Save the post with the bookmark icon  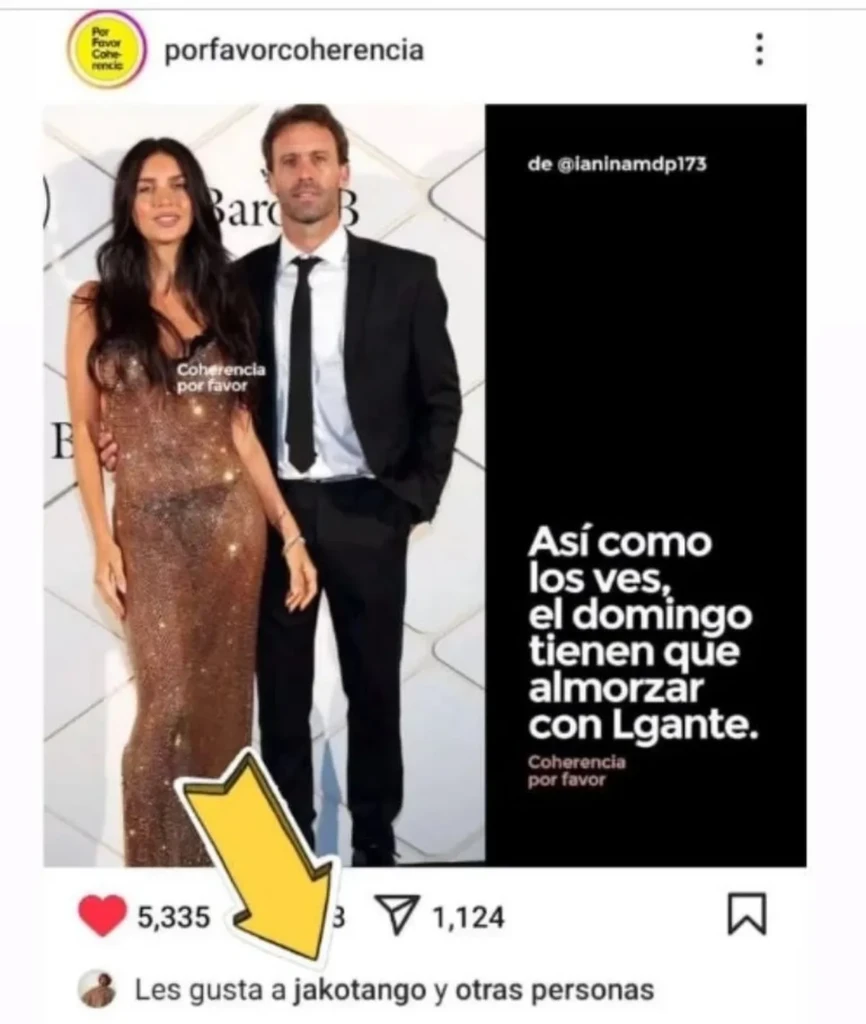746,914
